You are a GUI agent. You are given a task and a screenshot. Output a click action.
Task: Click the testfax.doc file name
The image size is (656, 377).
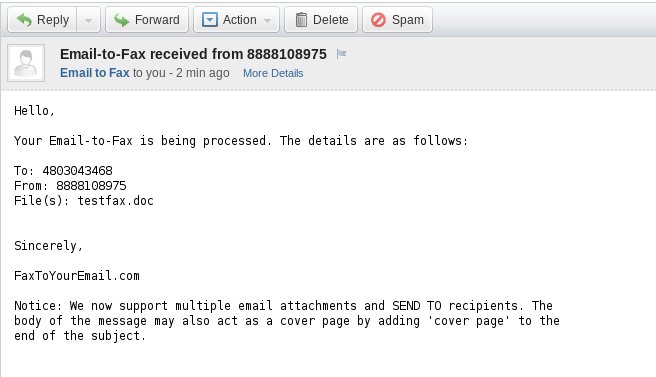coord(115,201)
